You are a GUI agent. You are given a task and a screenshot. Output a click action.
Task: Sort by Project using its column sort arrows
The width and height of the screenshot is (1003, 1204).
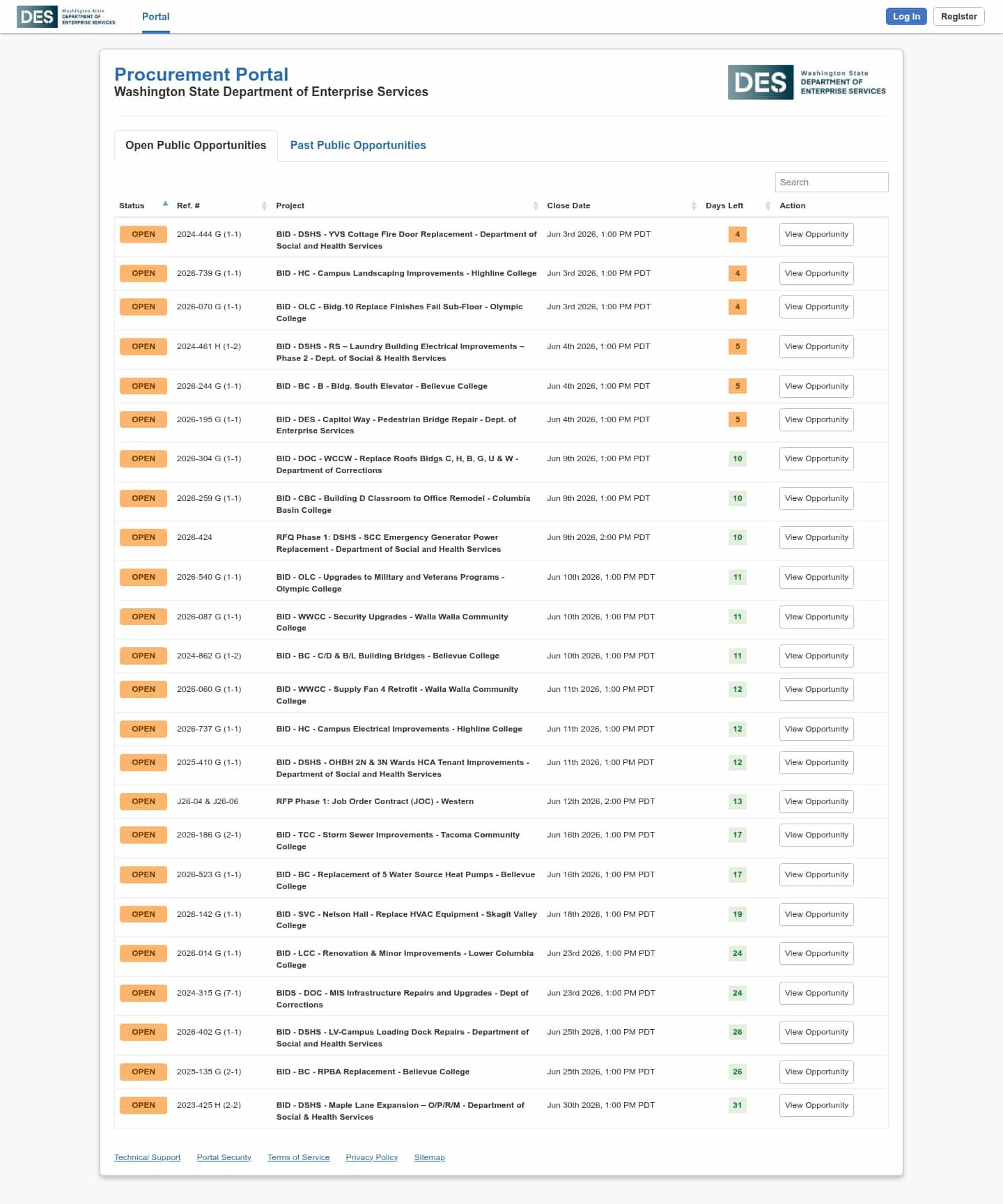click(536, 206)
